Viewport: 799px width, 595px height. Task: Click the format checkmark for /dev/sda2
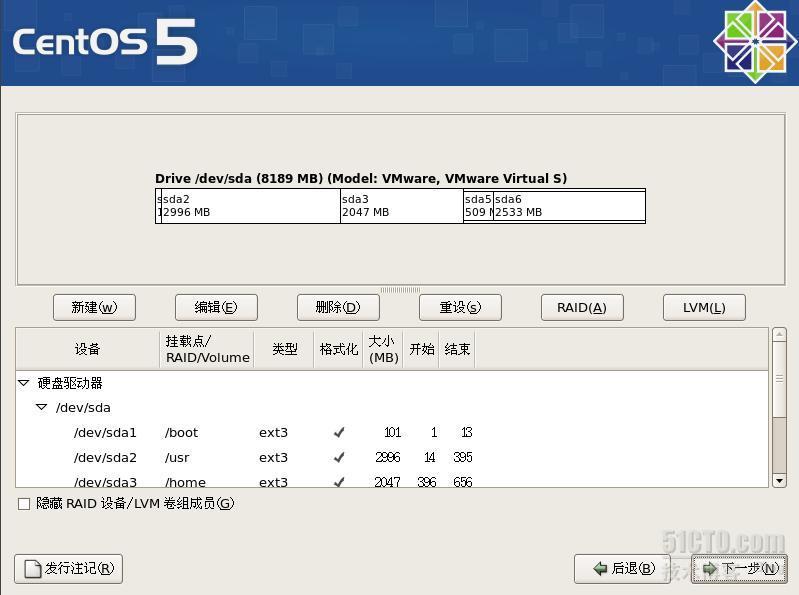click(339, 457)
